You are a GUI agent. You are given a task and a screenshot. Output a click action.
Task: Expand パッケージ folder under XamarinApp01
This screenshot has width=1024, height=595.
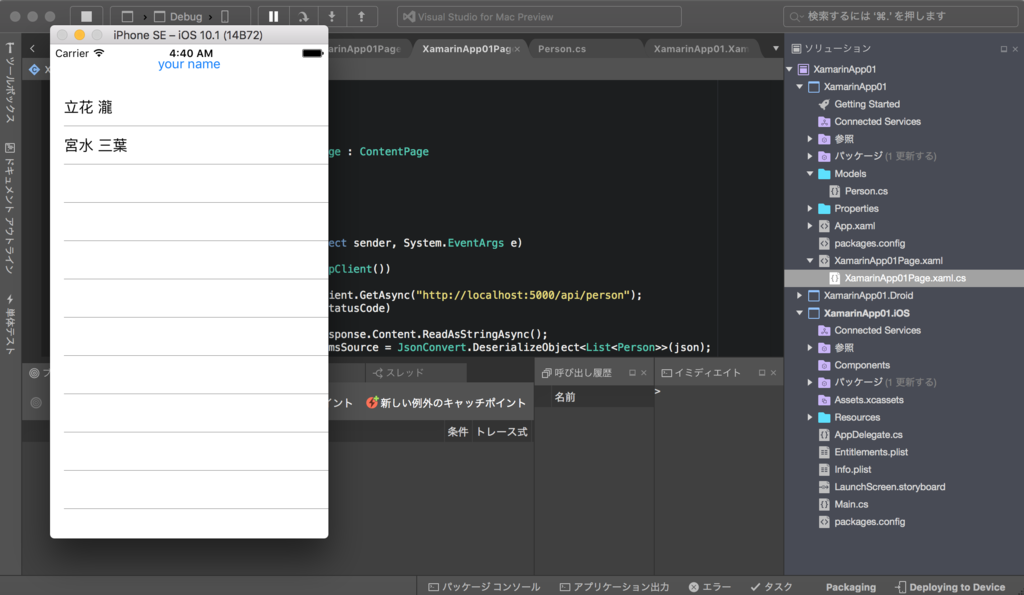click(x=810, y=156)
